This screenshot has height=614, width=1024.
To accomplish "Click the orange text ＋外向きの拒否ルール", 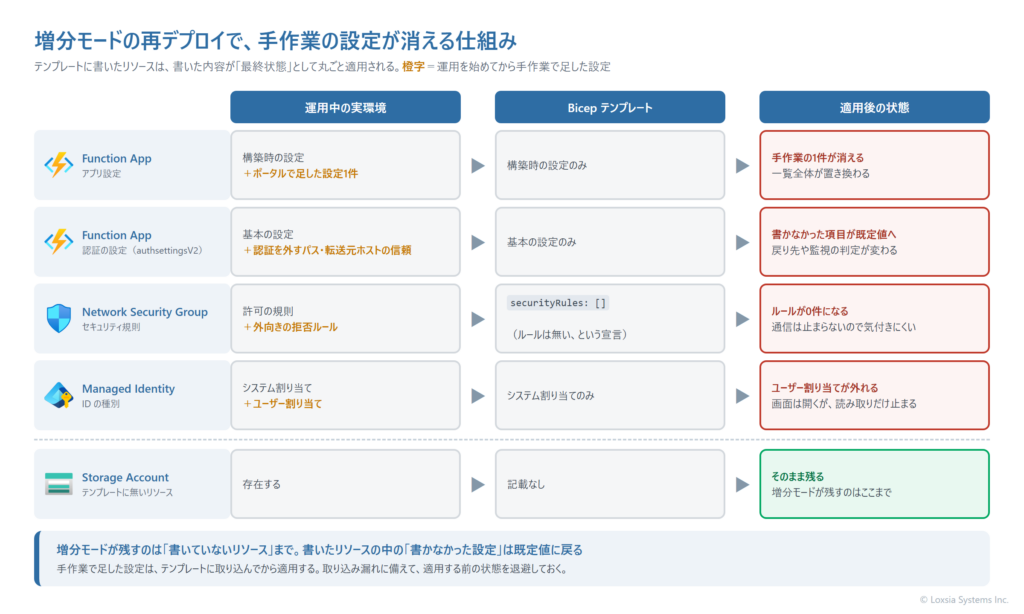I will point(291,327).
